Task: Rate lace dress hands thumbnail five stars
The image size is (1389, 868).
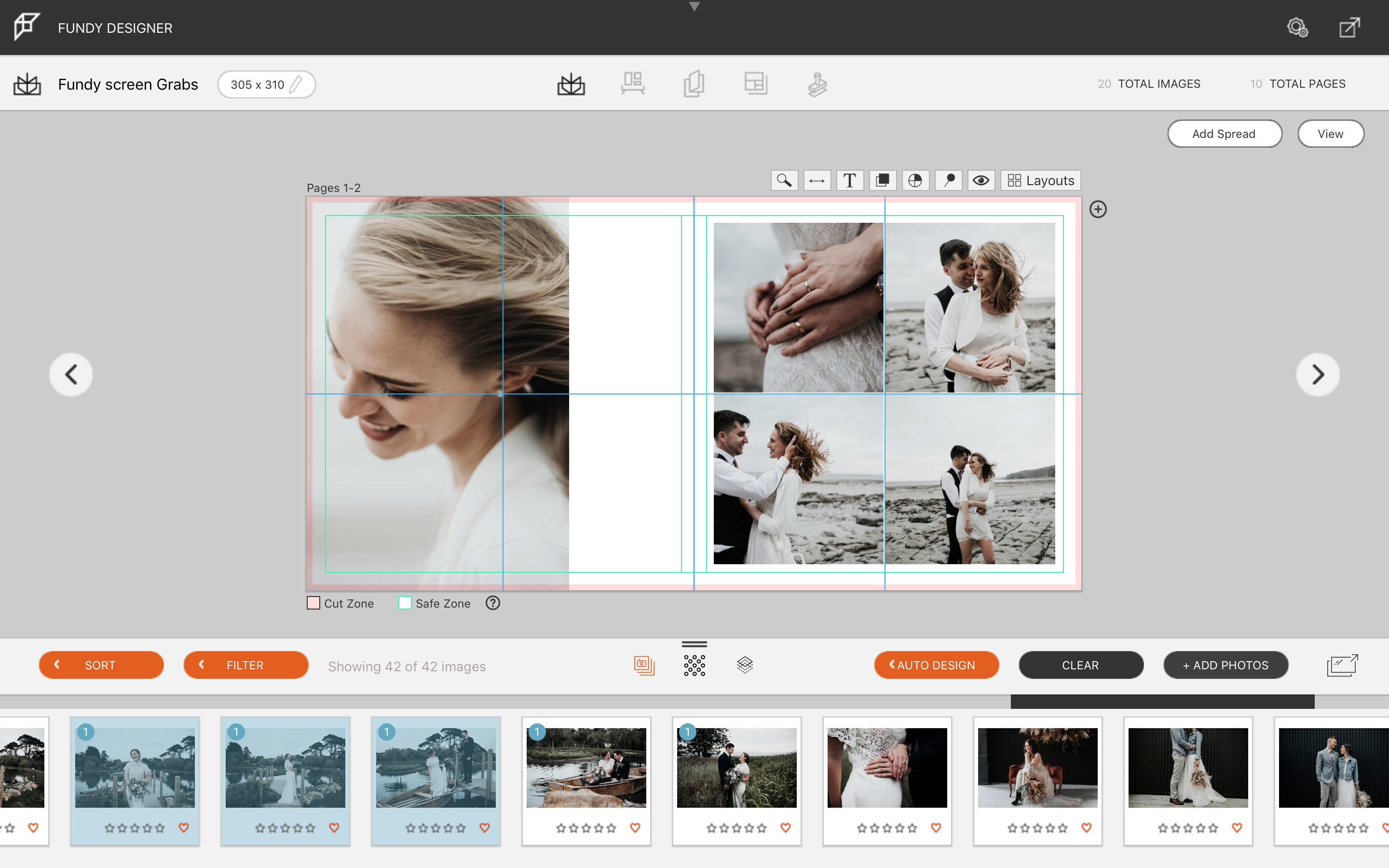Action: (x=912, y=828)
